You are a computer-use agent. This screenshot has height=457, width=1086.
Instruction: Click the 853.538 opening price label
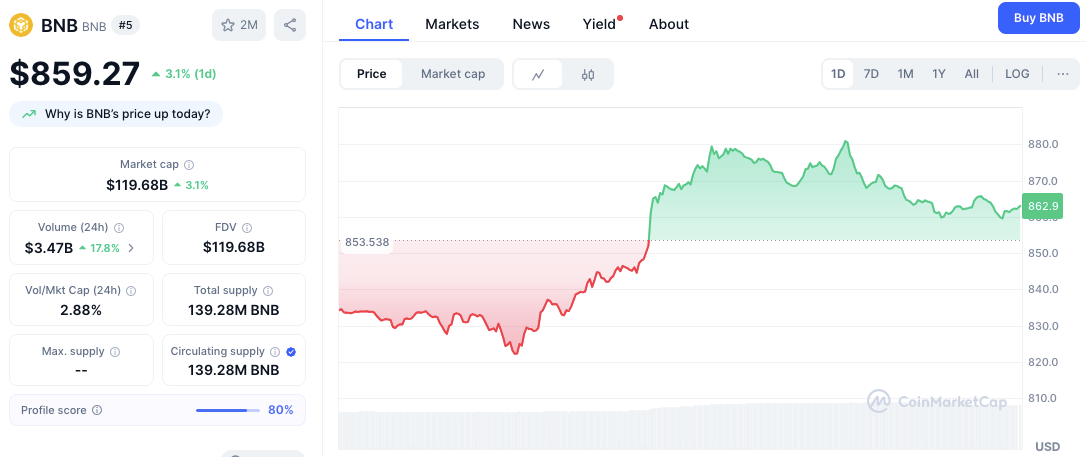point(367,242)
